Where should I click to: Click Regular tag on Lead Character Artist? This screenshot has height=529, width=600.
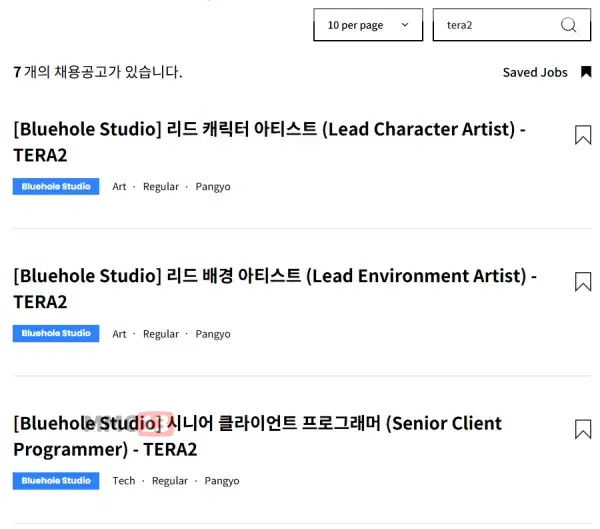161,187
